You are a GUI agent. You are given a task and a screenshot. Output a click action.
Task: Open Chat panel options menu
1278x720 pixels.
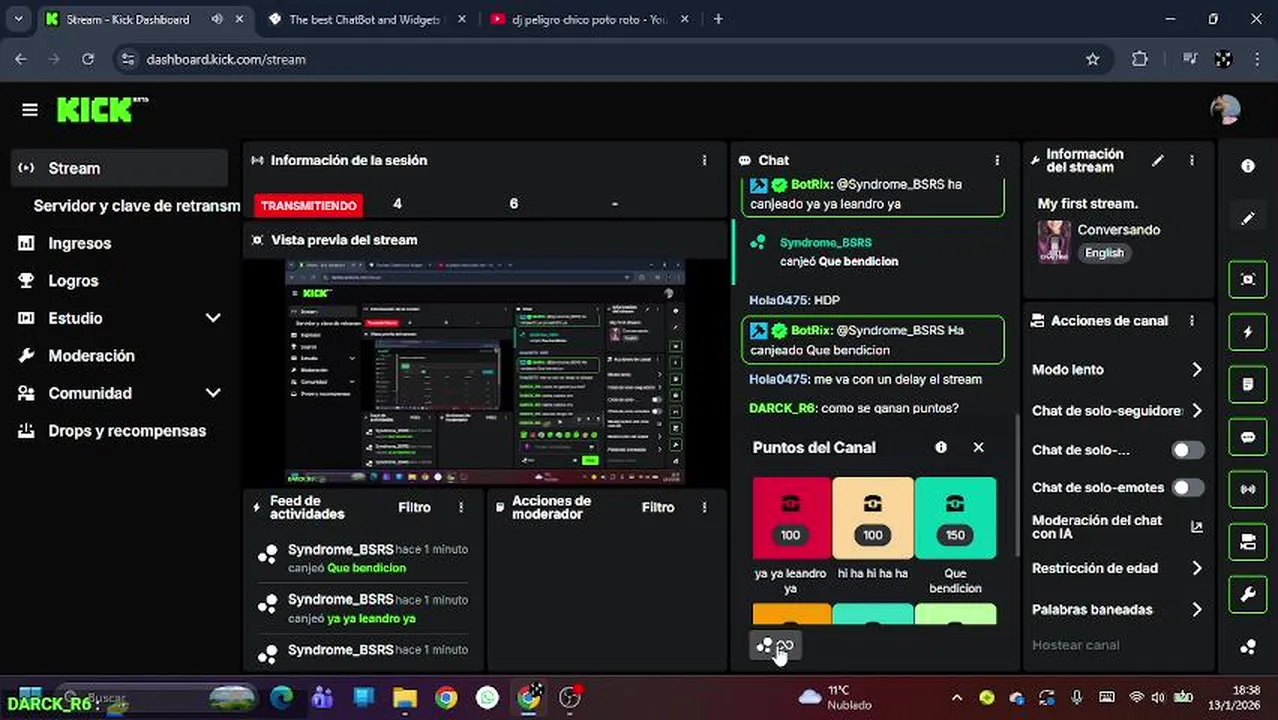[x=996, y=160]
